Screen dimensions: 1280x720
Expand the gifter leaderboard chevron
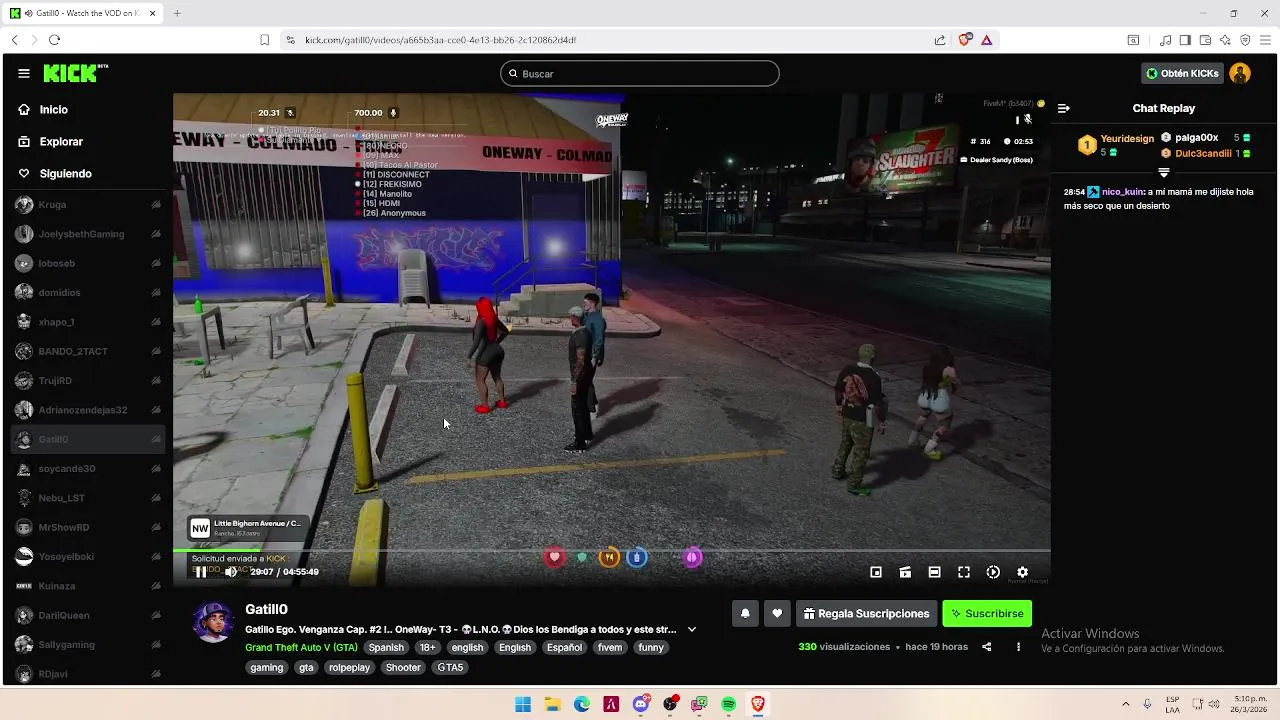coord(1163,172)
